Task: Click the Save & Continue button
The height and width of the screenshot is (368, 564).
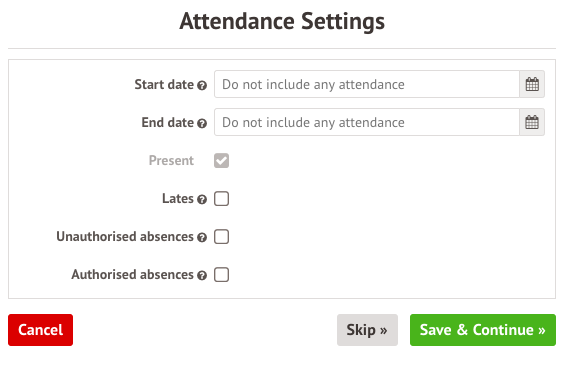Action: 483,330
